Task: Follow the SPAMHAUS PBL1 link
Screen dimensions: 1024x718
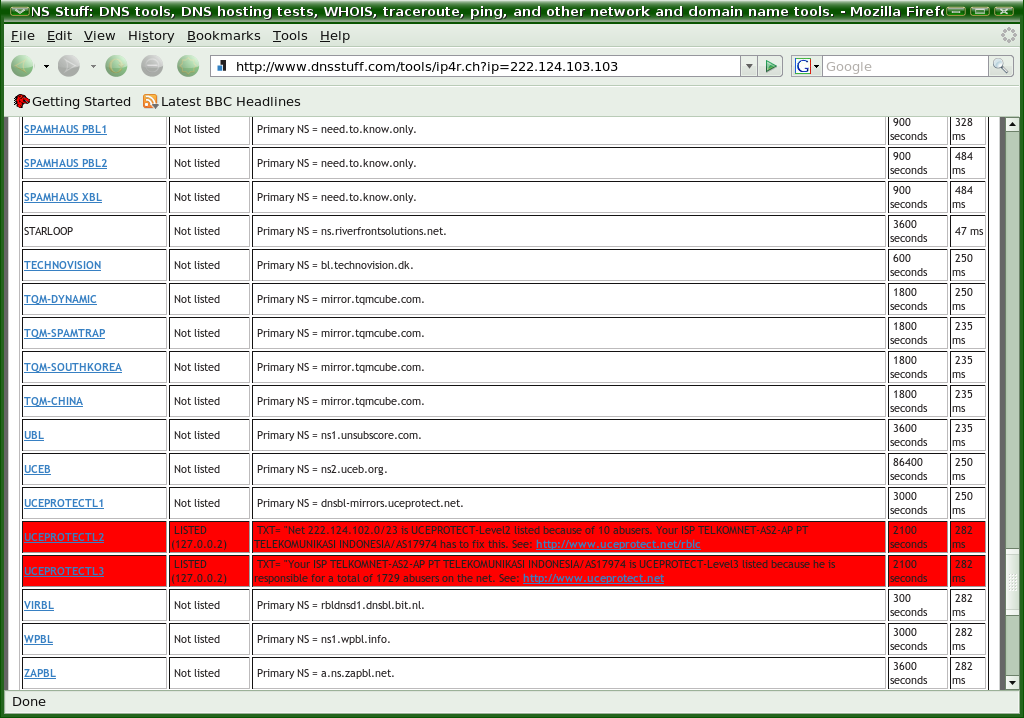Action: coord(65,129)
